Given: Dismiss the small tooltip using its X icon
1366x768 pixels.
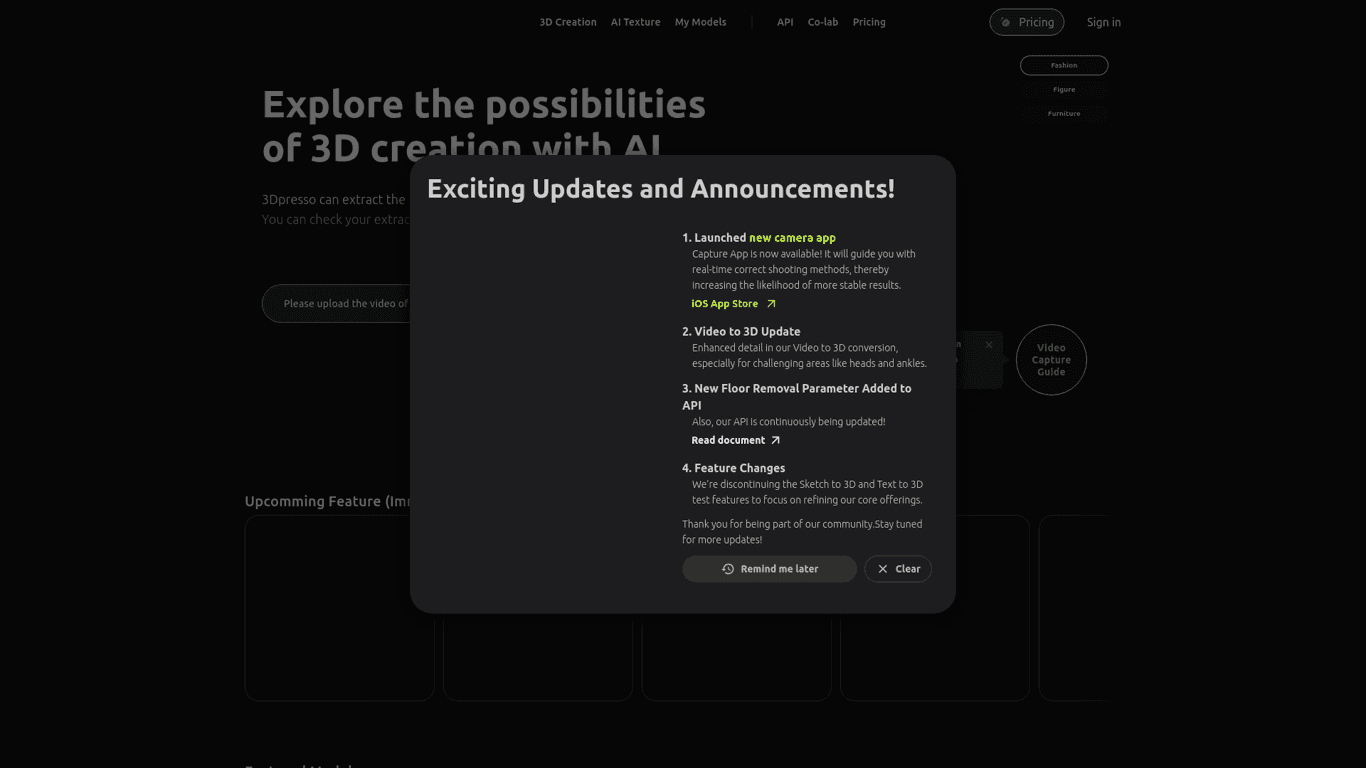Looking at the screenshot, I should pos(989,344).
